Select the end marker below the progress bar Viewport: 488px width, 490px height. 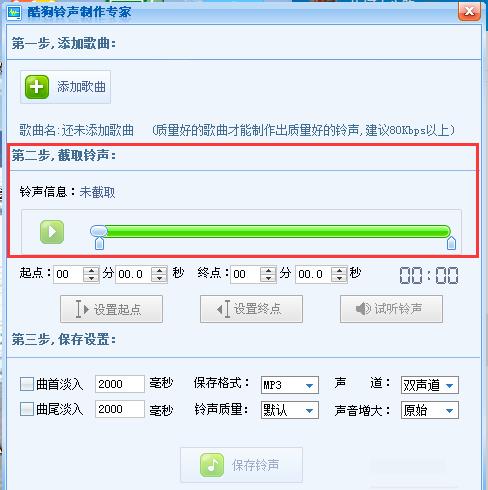tap(451, 243)
